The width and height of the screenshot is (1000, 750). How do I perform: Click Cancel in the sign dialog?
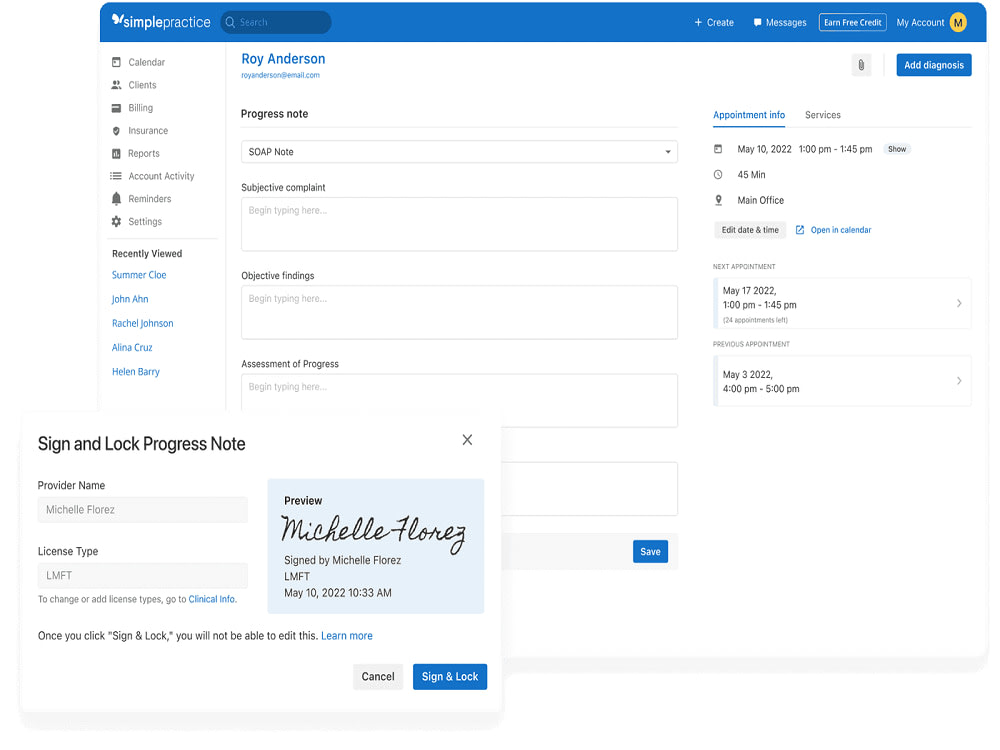click(x=378, y=677)
